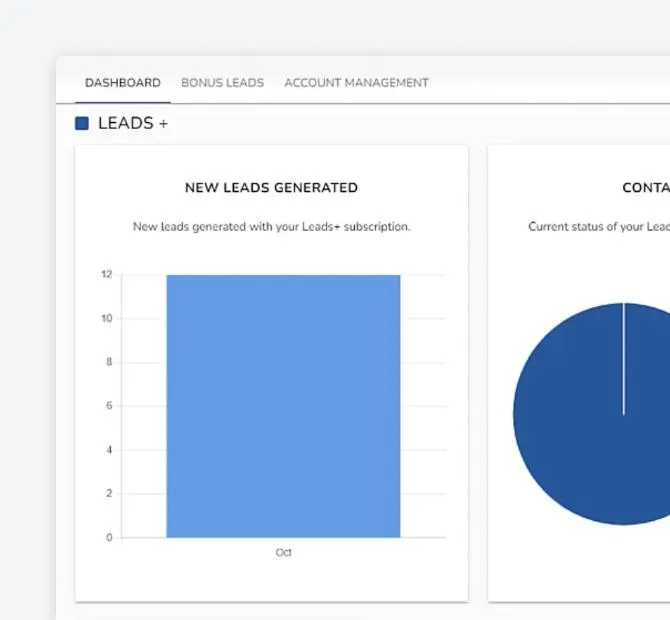Open the Account Management tab

click(356, 82)
